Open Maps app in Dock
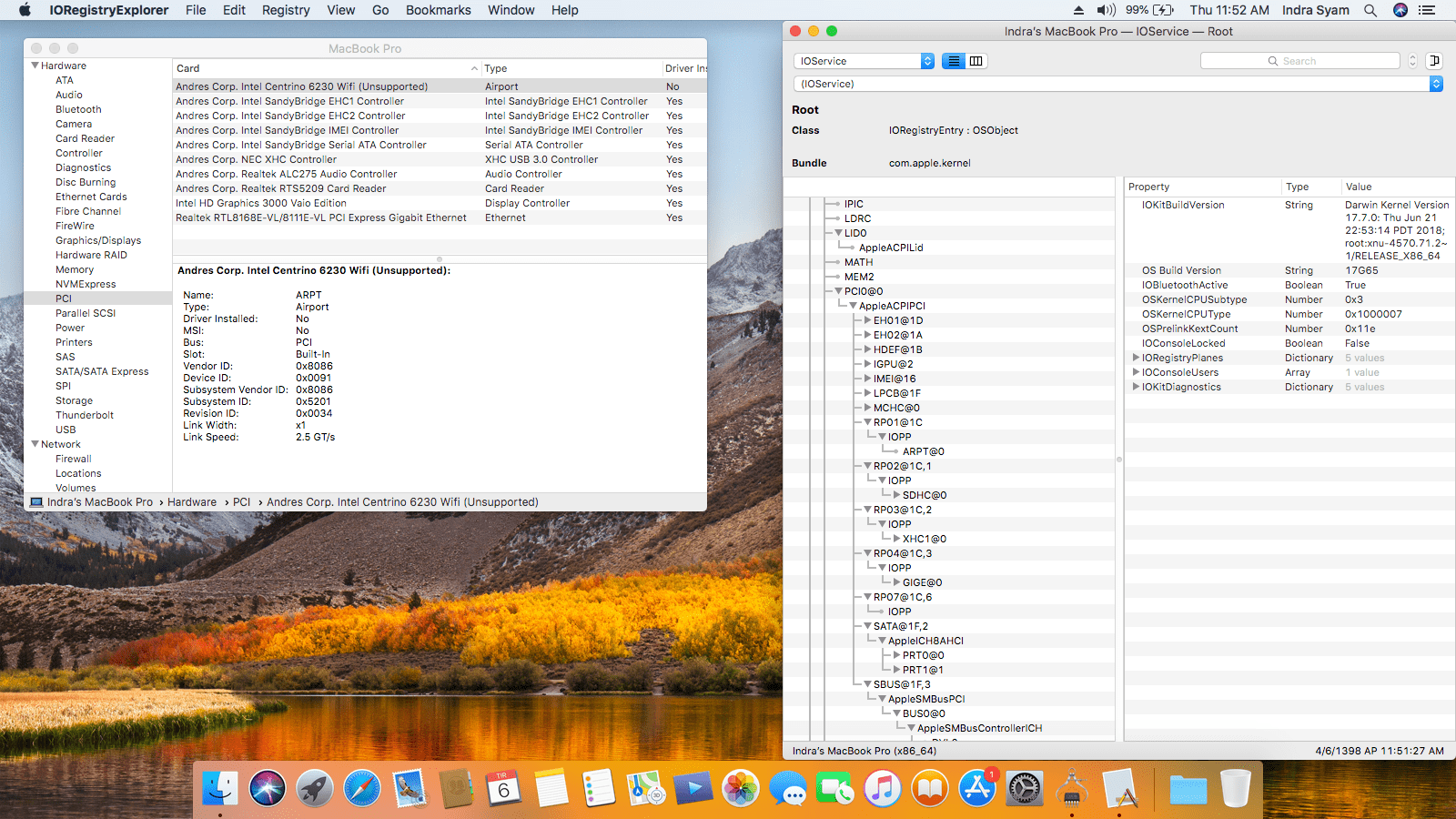This screenshot has height=819, width=1456. click(646, 788)
